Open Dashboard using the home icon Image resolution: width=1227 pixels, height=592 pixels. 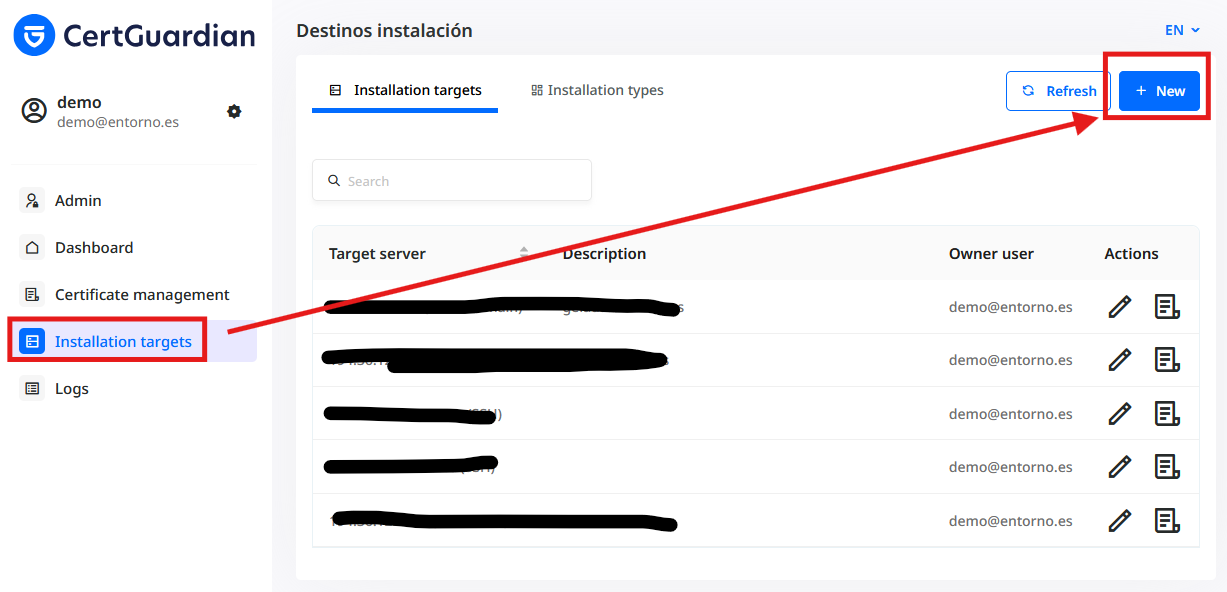pos(32,247)
